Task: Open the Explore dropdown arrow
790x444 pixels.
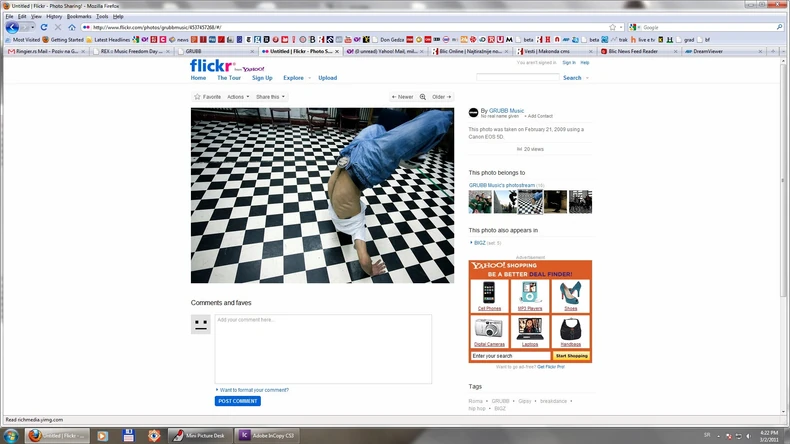Action: pyautogui.click(x=308, y=78)
